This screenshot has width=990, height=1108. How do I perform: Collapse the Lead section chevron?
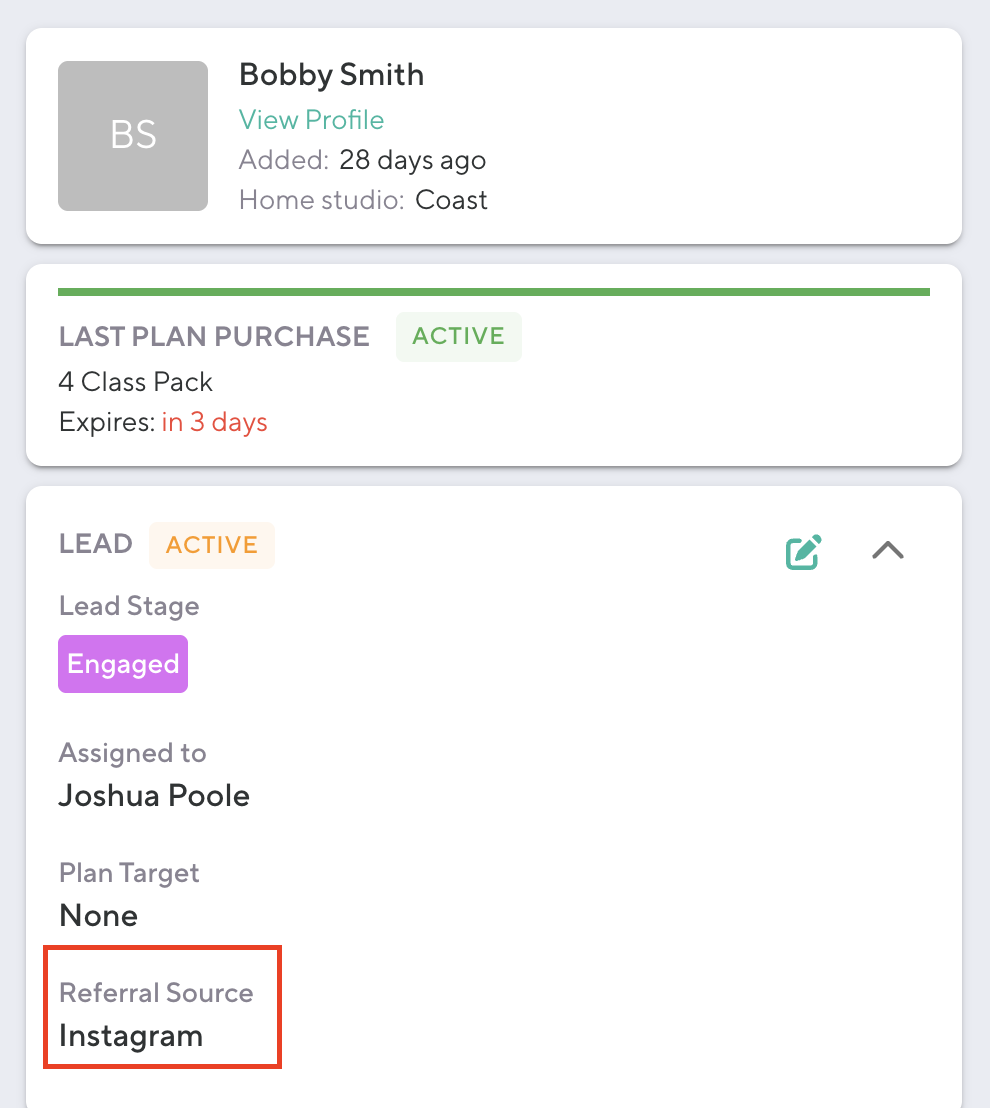click(x=887, y=550)
